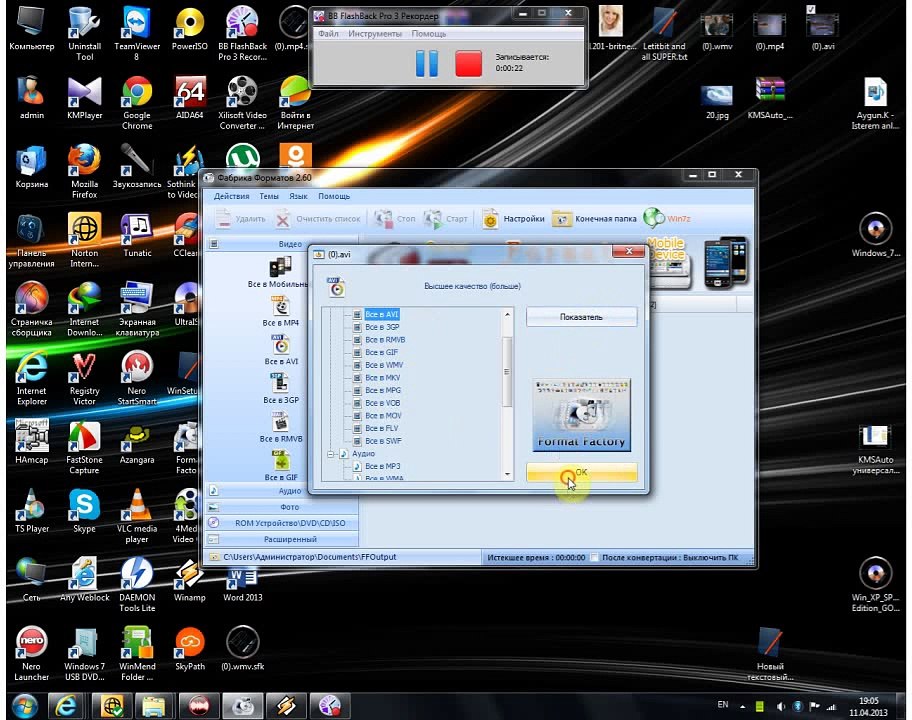Click Все в GIF sidebar icon

coord(281,466)
